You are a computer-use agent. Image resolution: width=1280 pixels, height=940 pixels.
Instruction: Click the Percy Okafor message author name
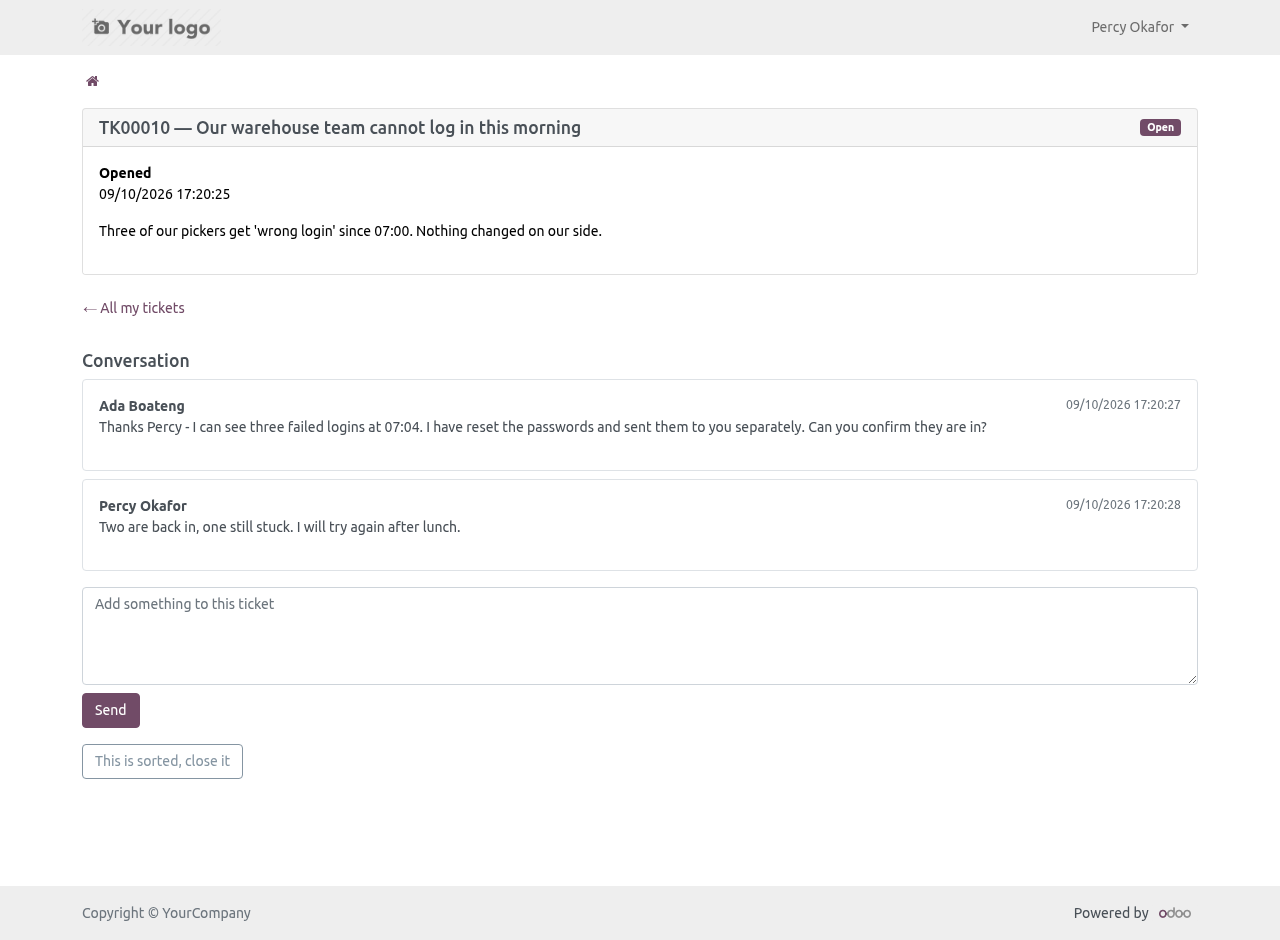[x=143, y=506]
